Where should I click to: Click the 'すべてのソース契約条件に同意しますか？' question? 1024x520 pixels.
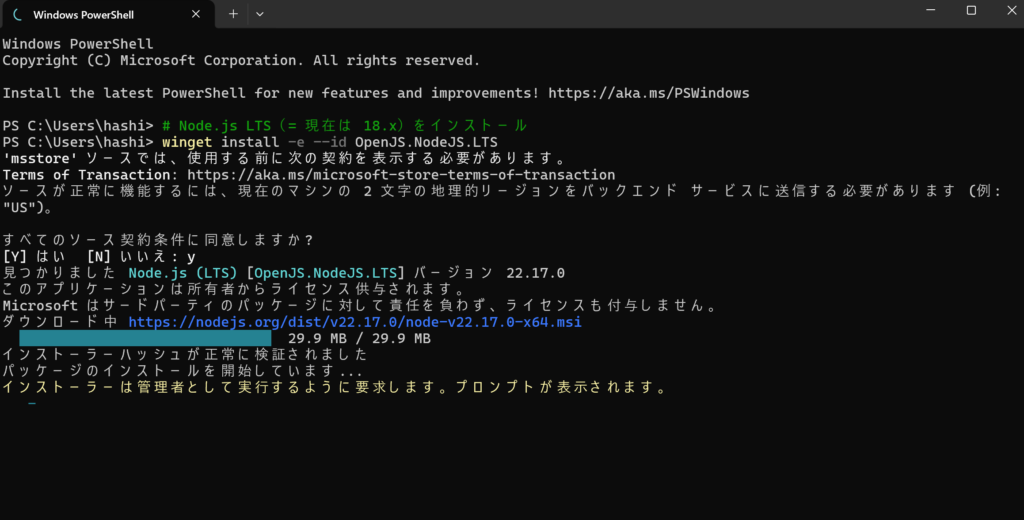click(159, 240)
